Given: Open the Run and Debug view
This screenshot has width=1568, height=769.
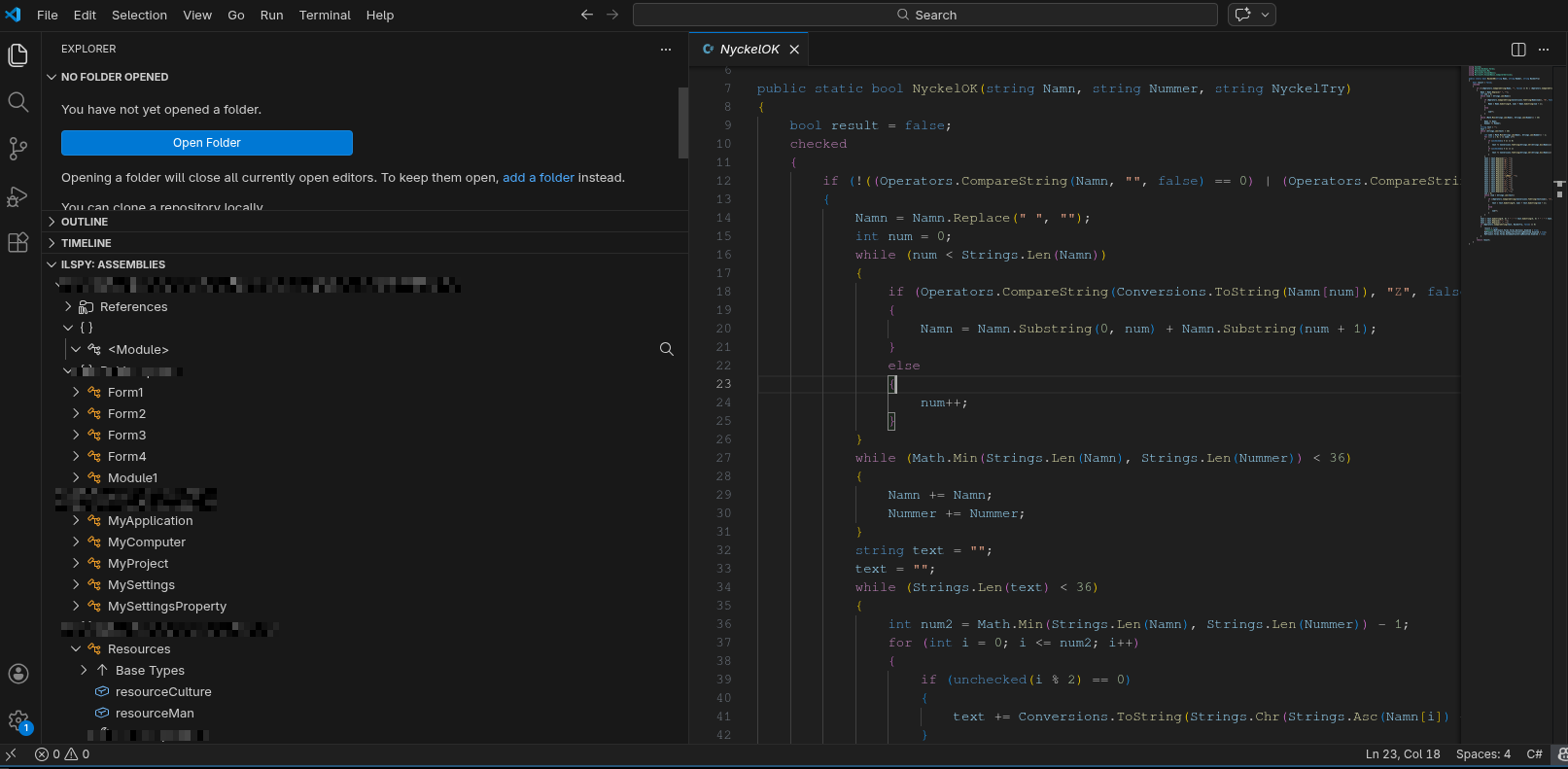Looking at the screenshot, I should [17, 196].
